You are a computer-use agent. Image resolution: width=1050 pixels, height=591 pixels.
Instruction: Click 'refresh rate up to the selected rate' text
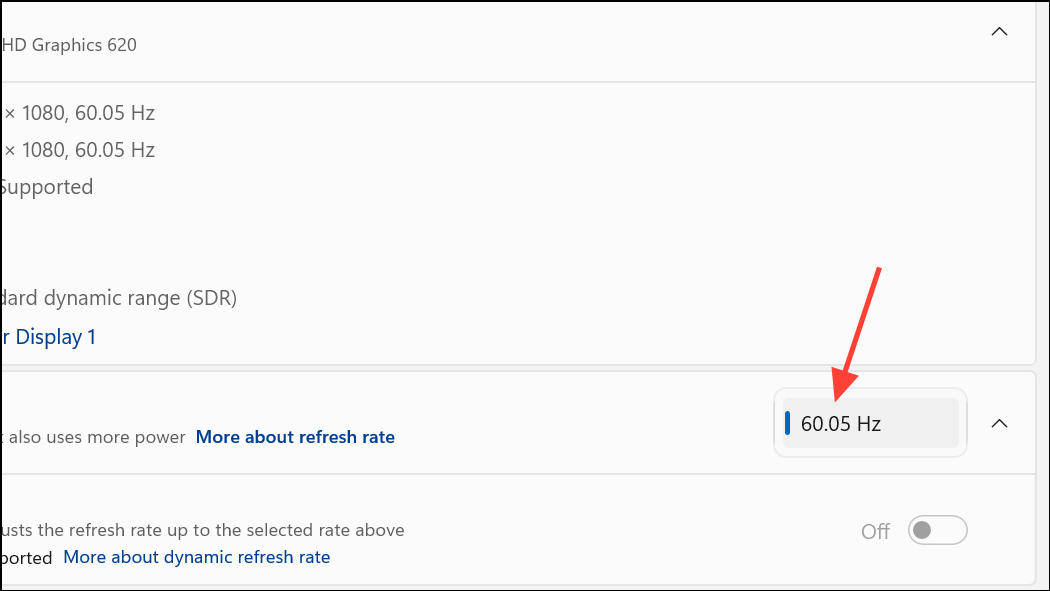click(205, 530)
